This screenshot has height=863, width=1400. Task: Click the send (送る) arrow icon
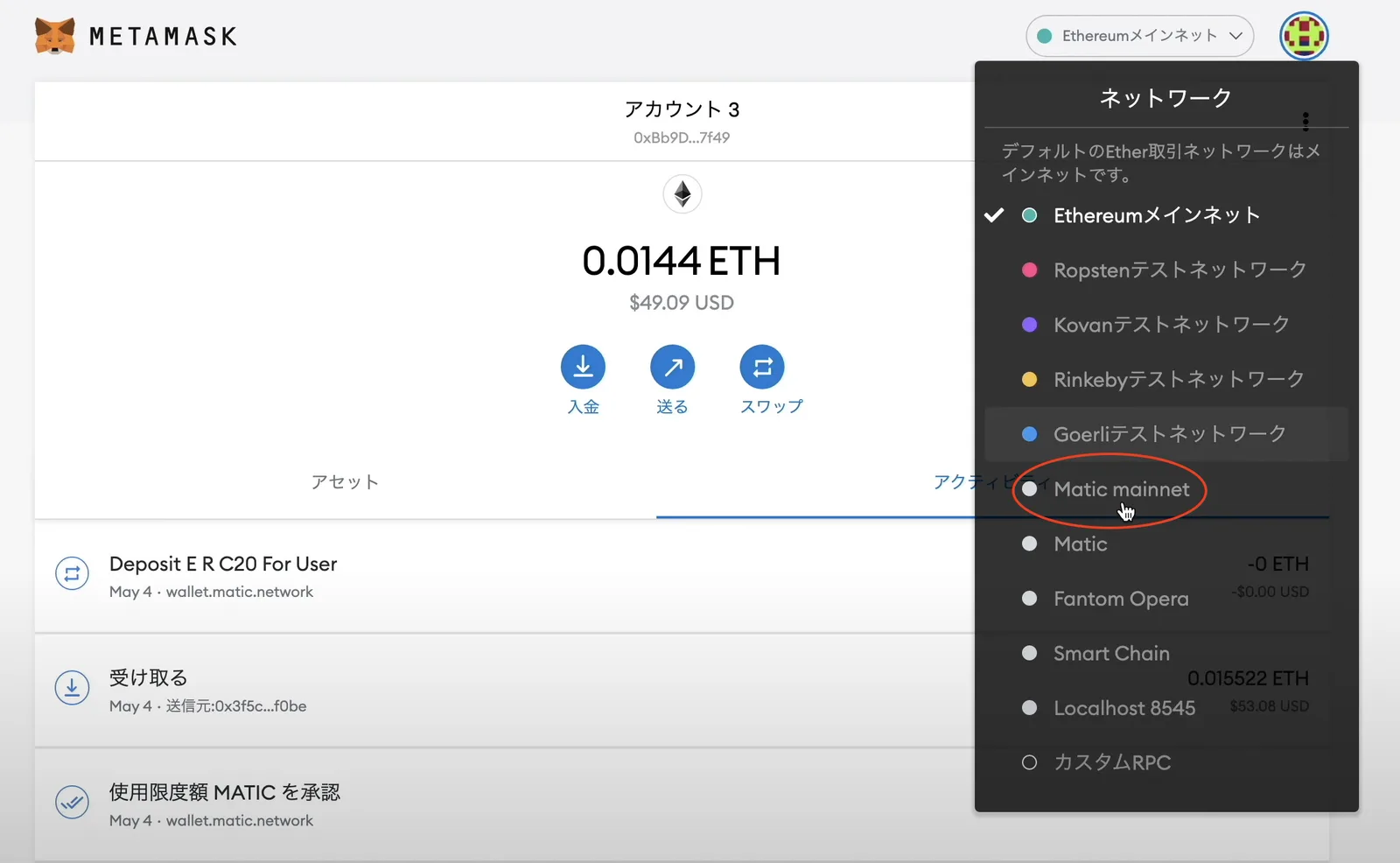click(672, 367)
